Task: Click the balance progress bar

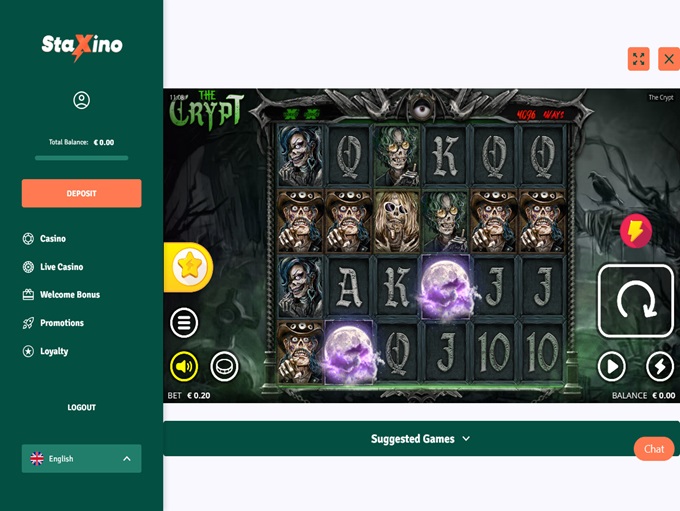Action: (82, 158)
